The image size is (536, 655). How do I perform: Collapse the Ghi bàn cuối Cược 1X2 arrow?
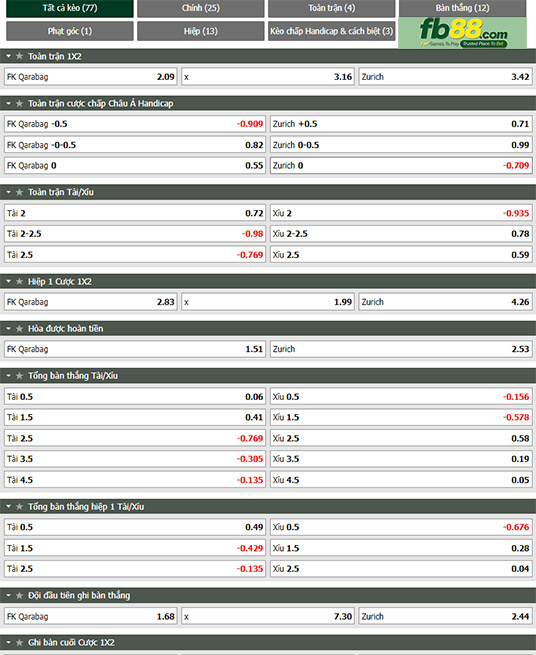8,642
